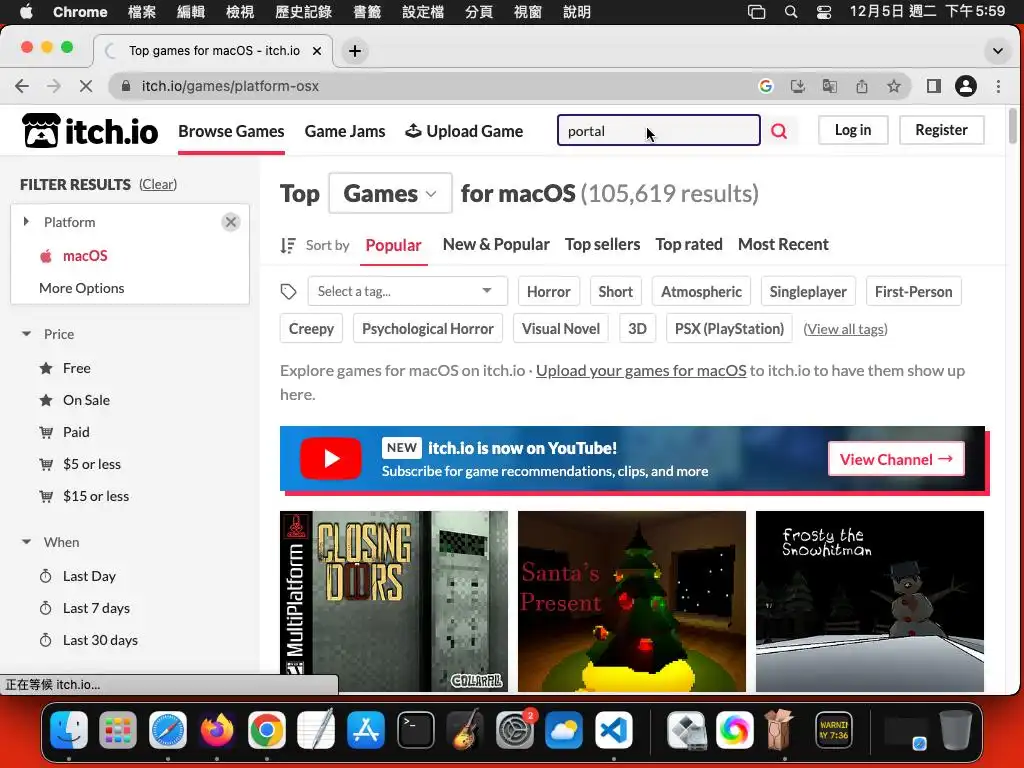Click the Log in button
Viewport: 1024px width, 768px height.
853,130
